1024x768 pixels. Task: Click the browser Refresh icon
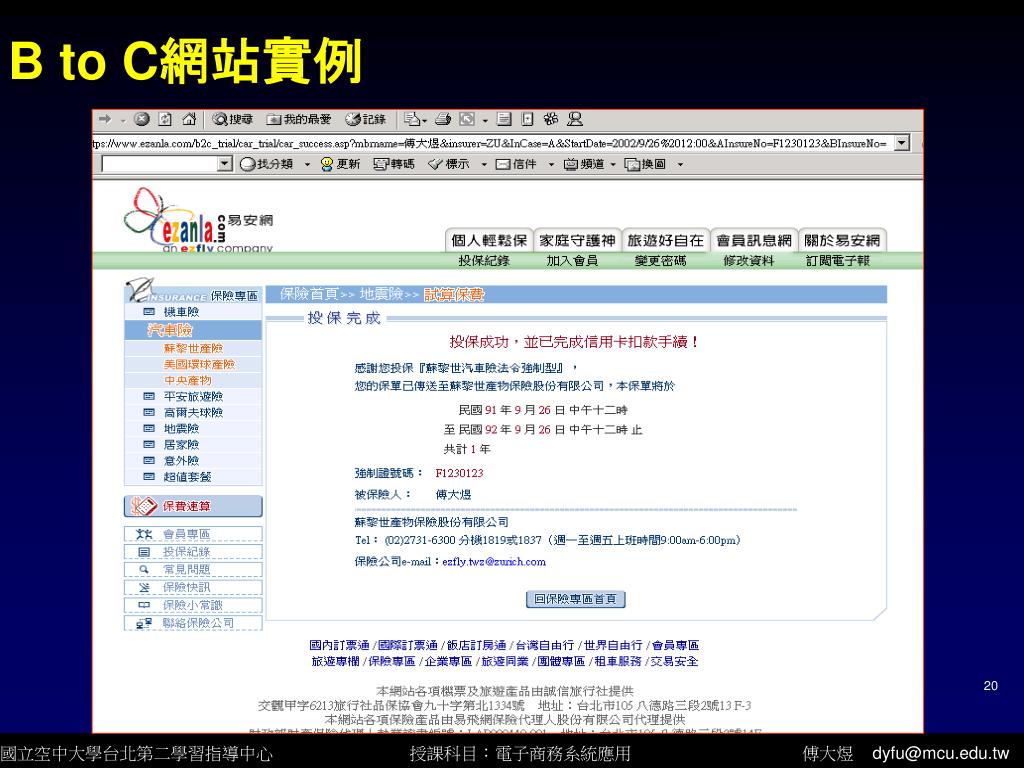165,120
